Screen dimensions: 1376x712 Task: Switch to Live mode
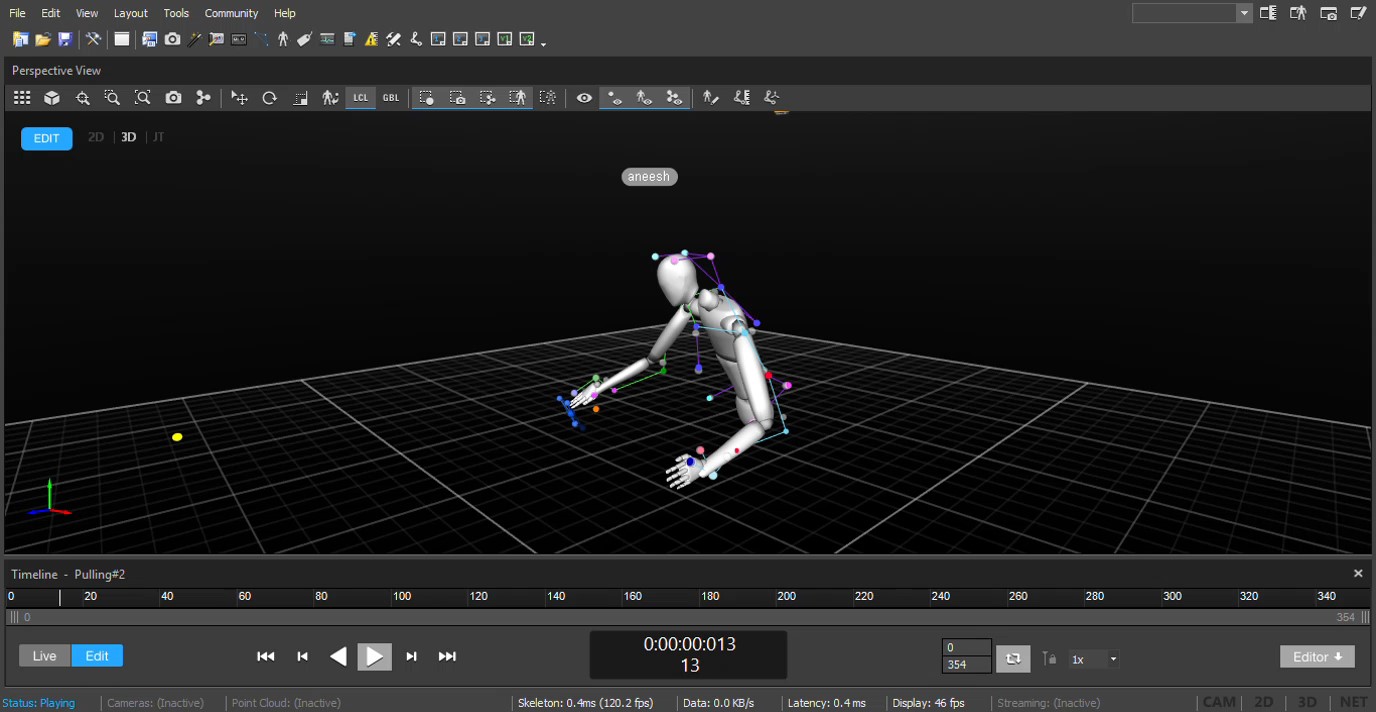[x=45, y=656]
